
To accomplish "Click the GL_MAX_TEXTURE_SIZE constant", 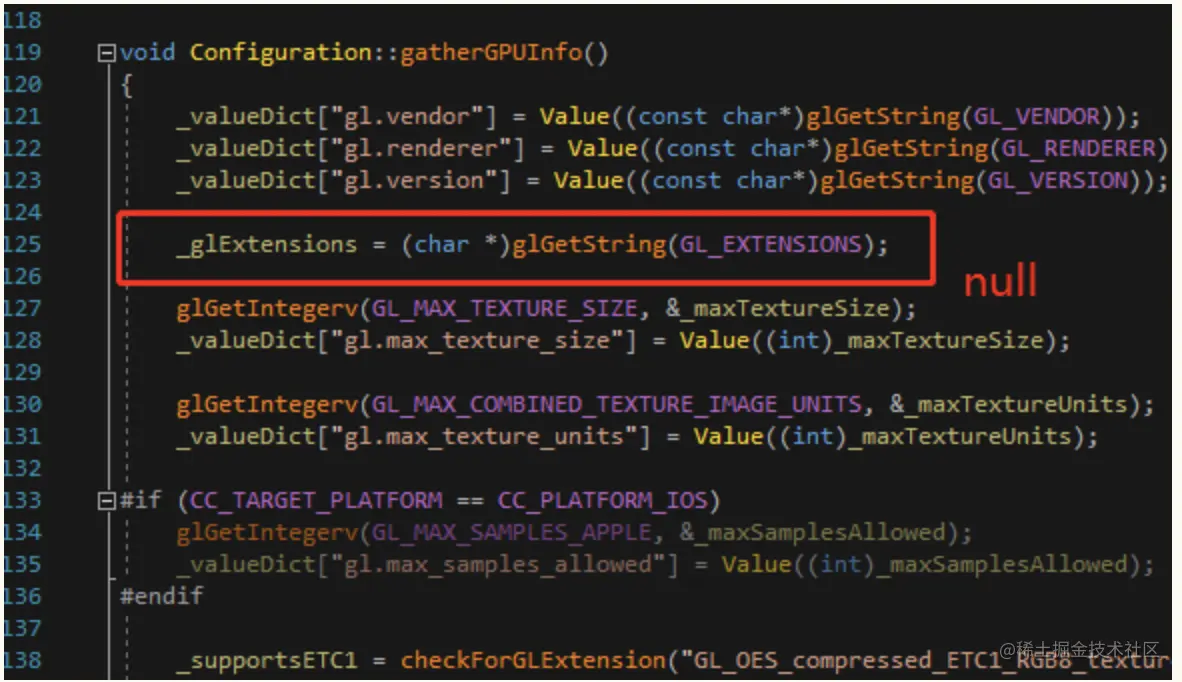I will (x=504, y=309).
